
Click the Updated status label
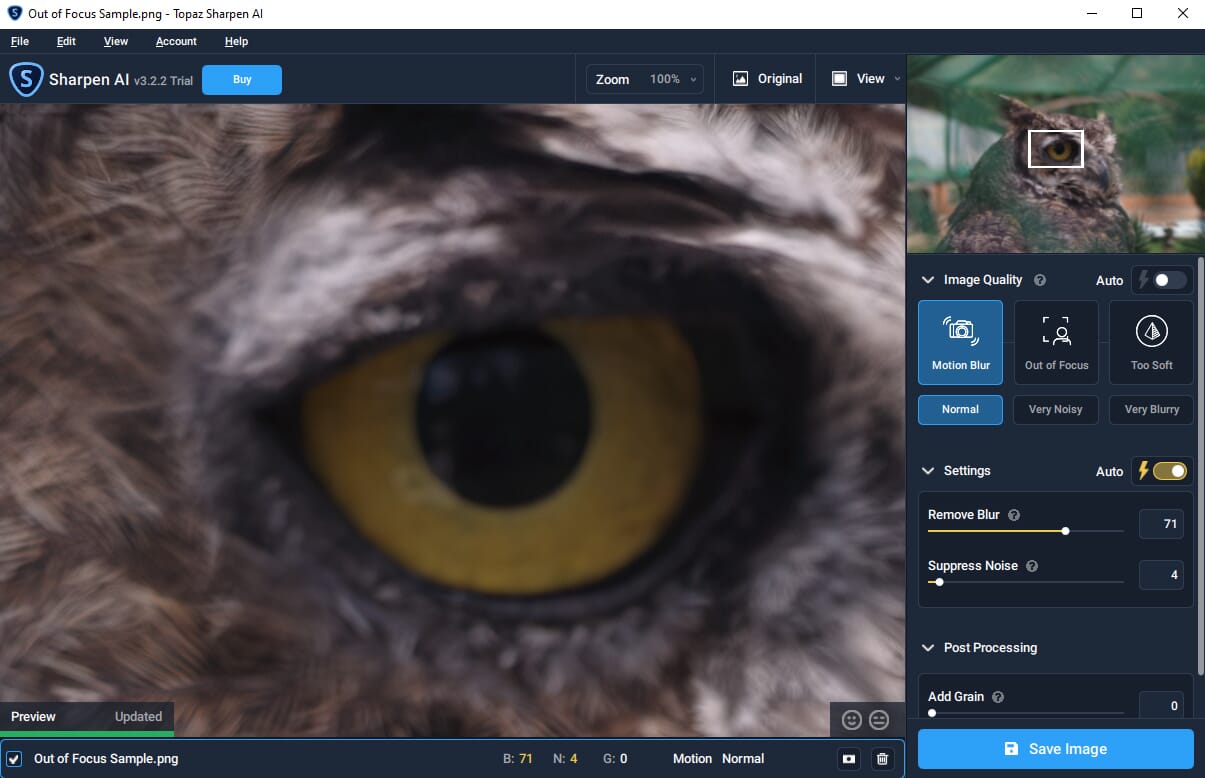[x=138, y=716]
